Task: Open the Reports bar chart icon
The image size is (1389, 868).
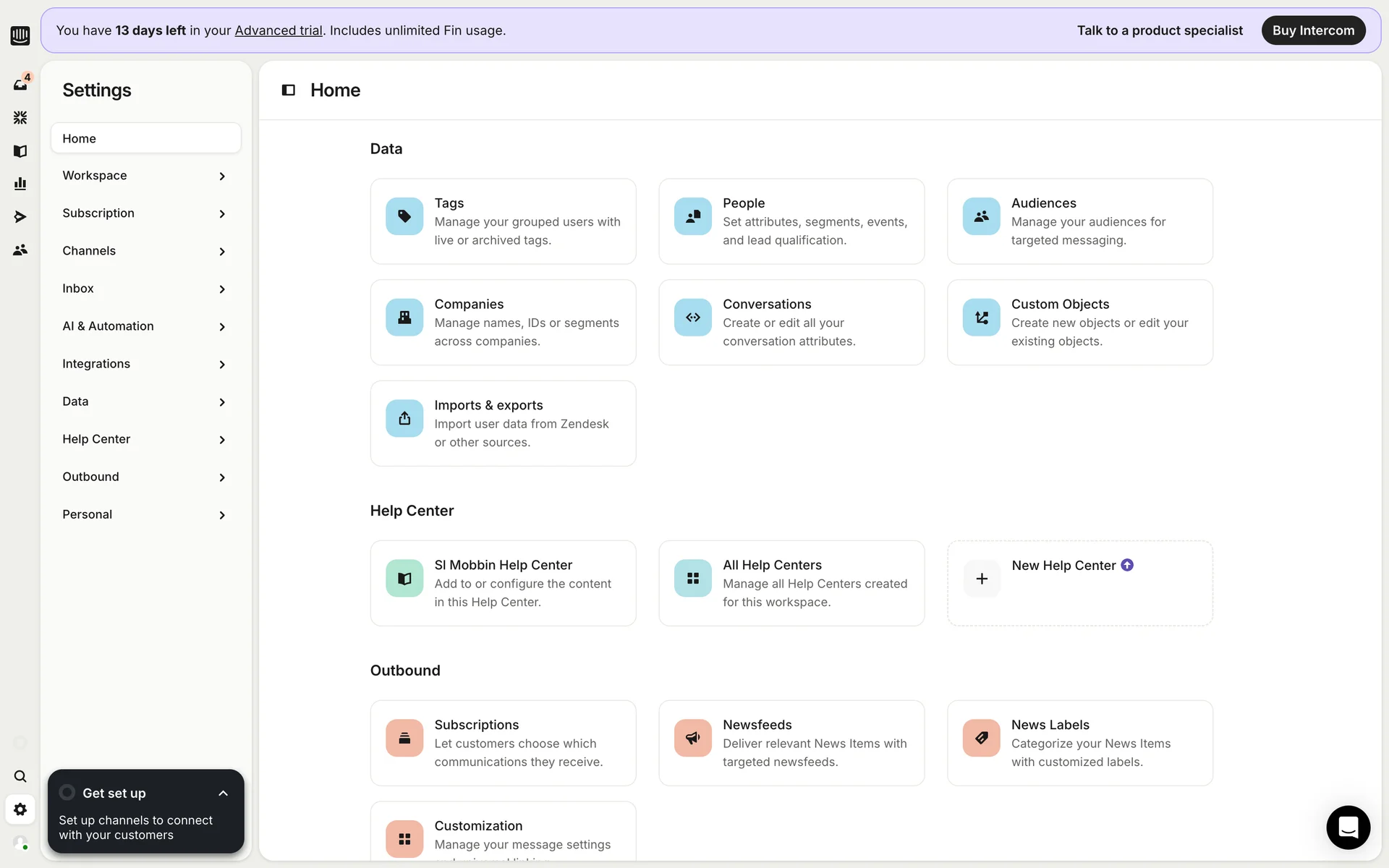Action: pyautogui.click(x=20, y=184)
